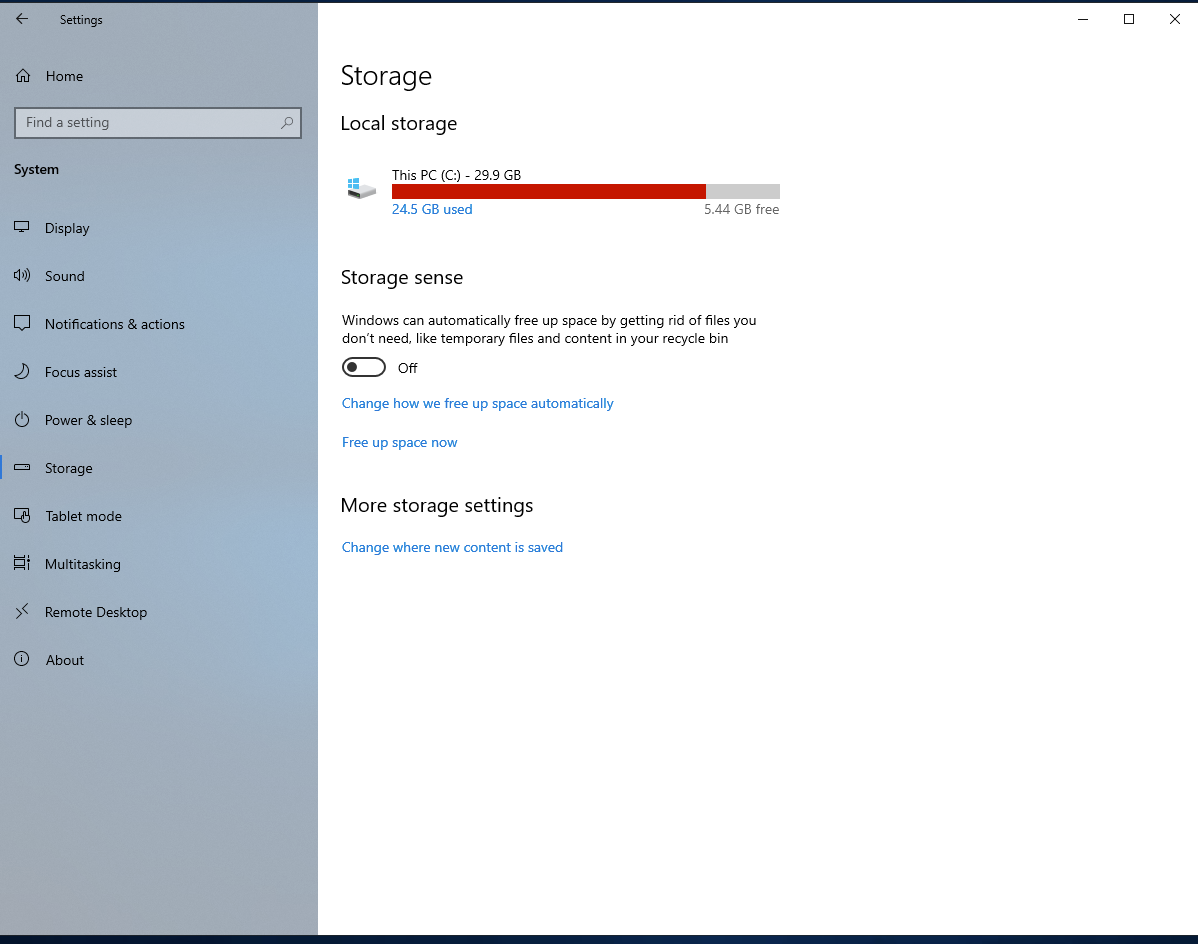Click the Storage drive icon in sidebar
The image size is (1198, 944).
(x=22, y=467)
